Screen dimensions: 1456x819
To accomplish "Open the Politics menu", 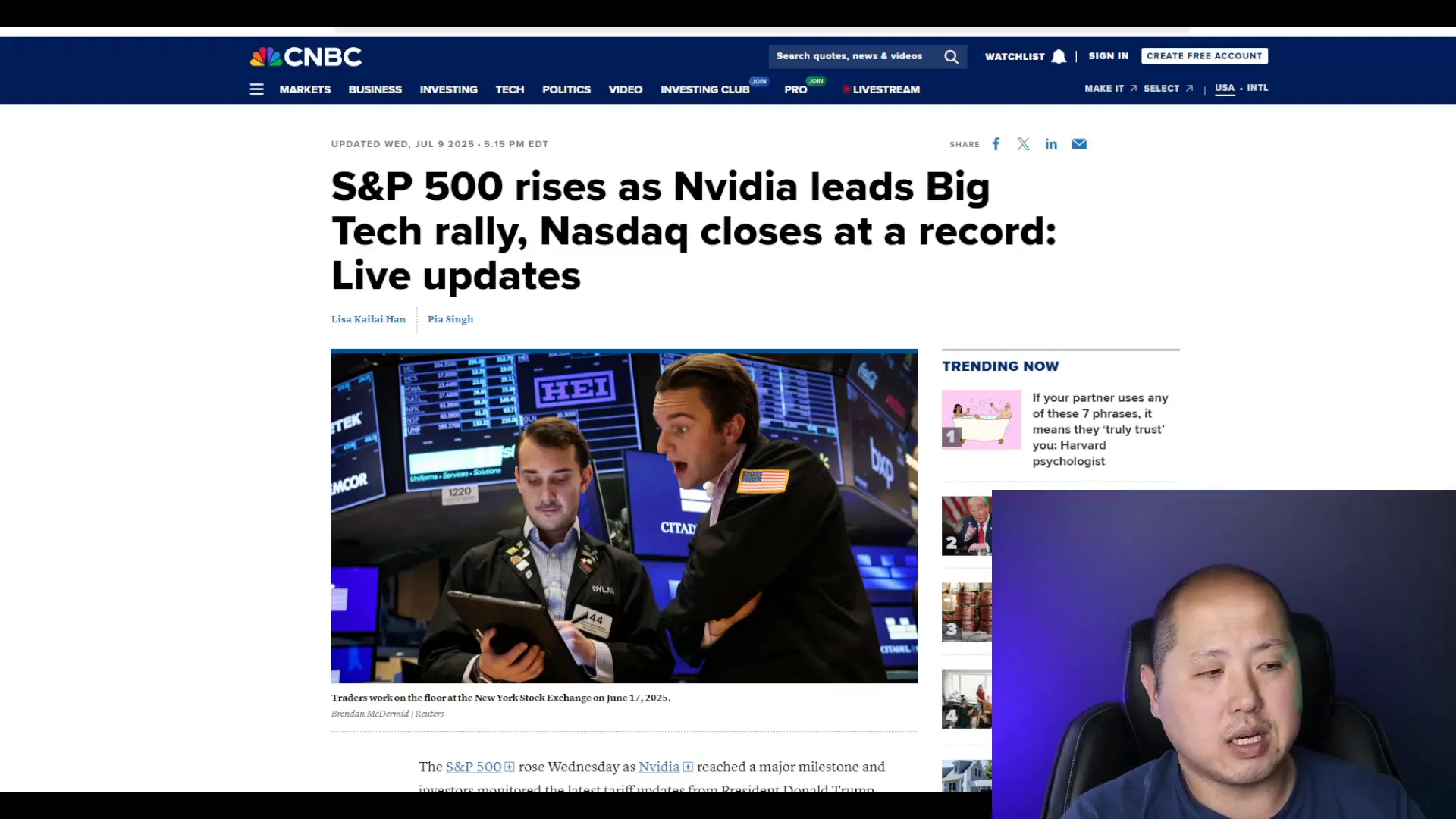I will coord(566,89).
